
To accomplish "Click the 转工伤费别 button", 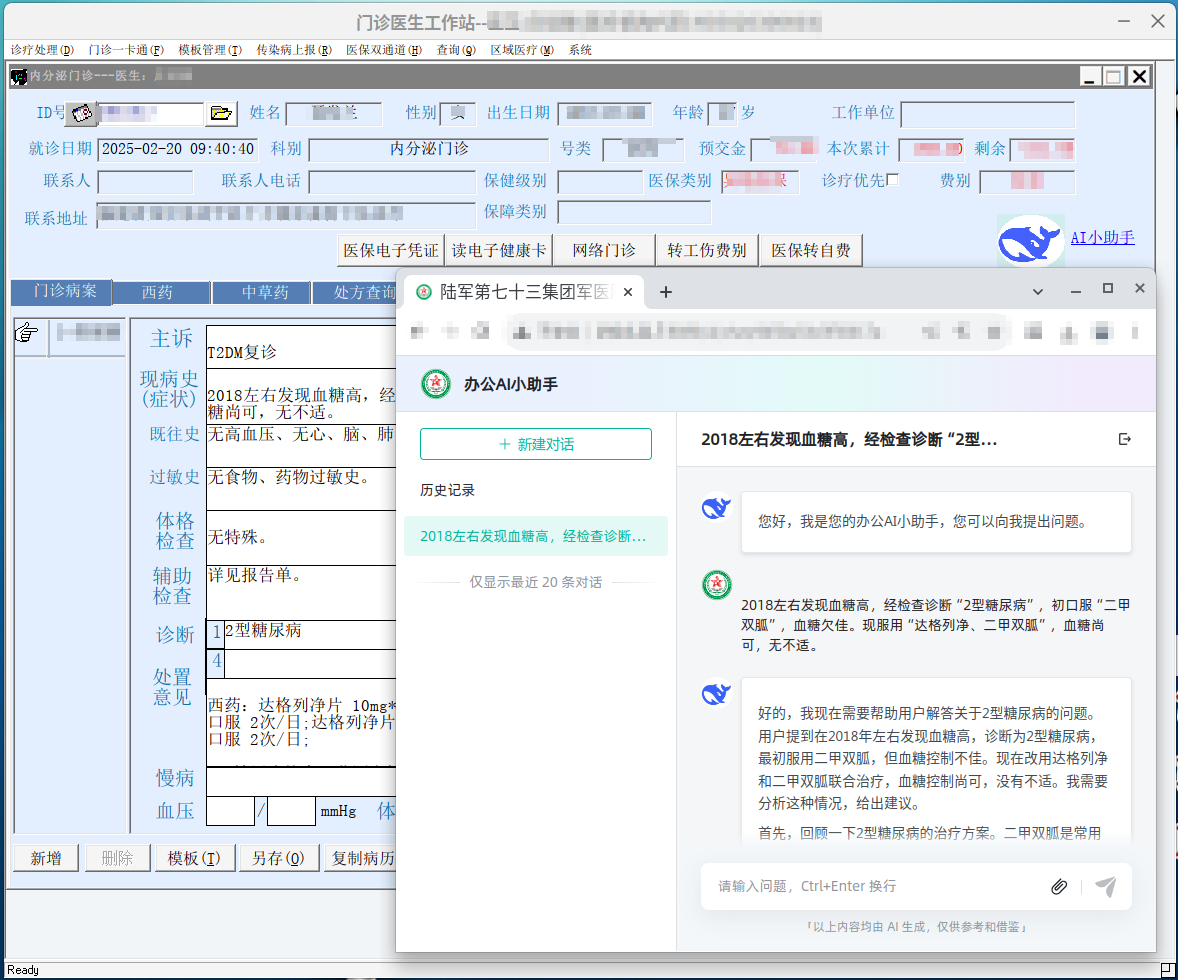I will [707, 250].
